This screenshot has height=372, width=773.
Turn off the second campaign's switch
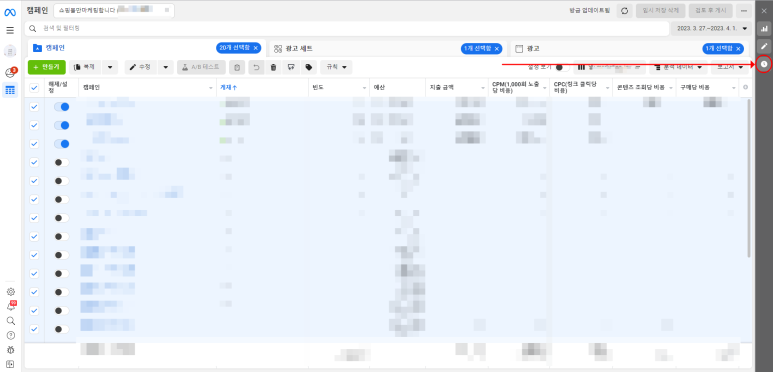point(62,125)
